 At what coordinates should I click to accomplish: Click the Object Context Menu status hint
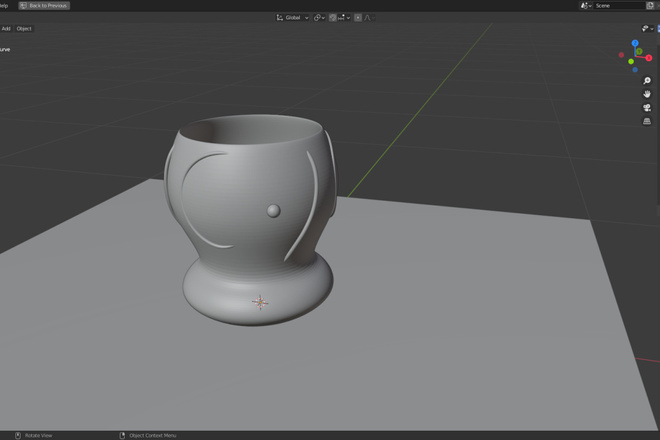(x=148, y=435)
